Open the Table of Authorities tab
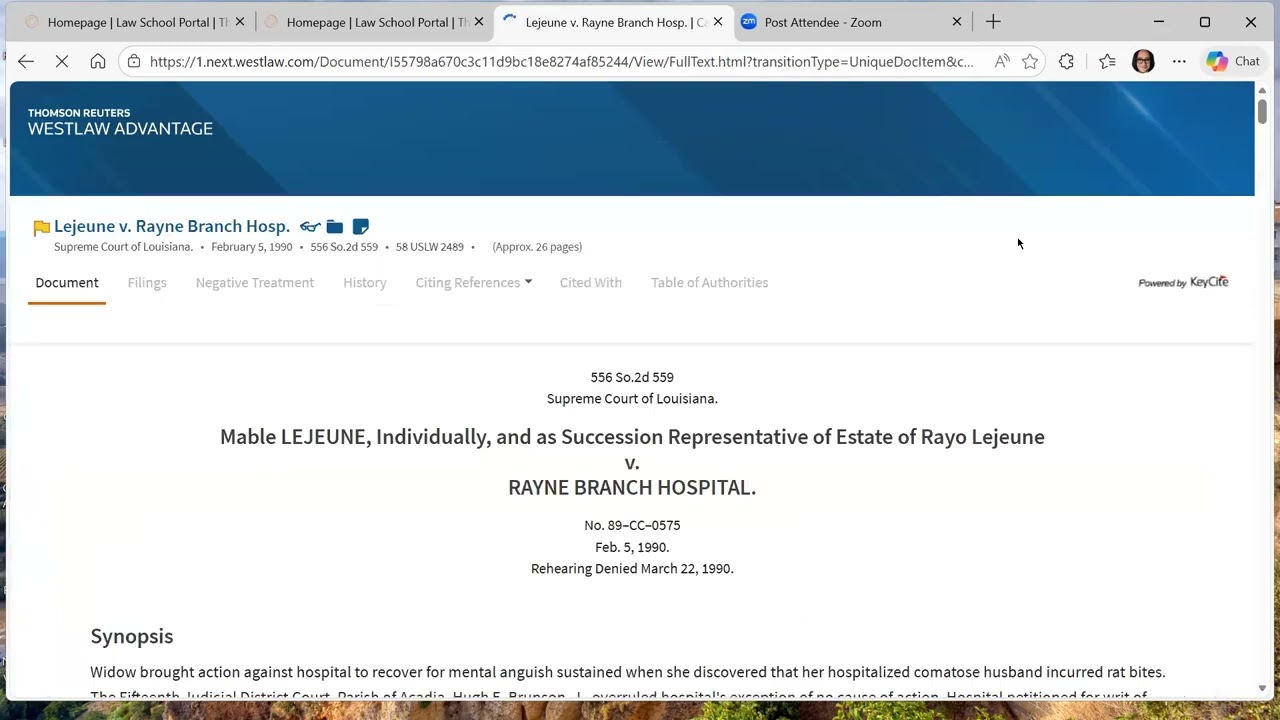This screenshot has height=720, width=1280. (710, 283)
